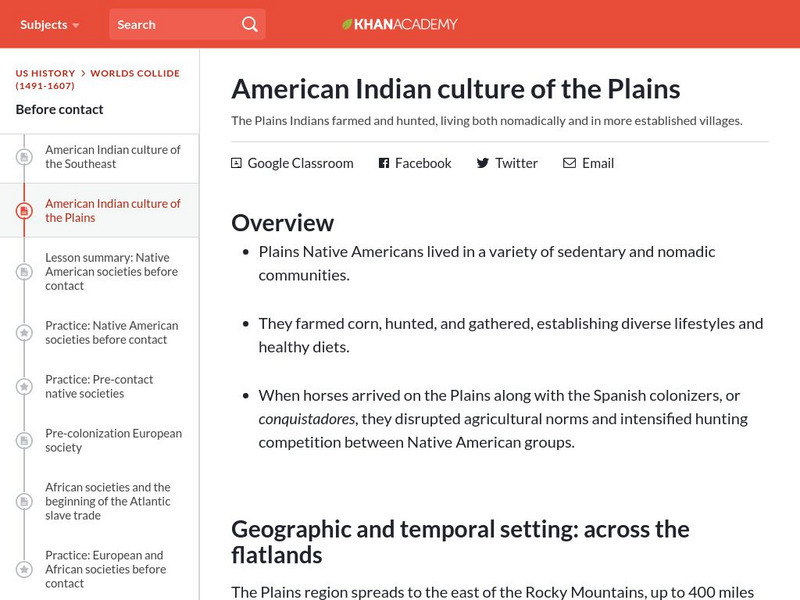
Task: Click the Google Classroom share icon
Action: pyautogui.click(x=236, y=163)
